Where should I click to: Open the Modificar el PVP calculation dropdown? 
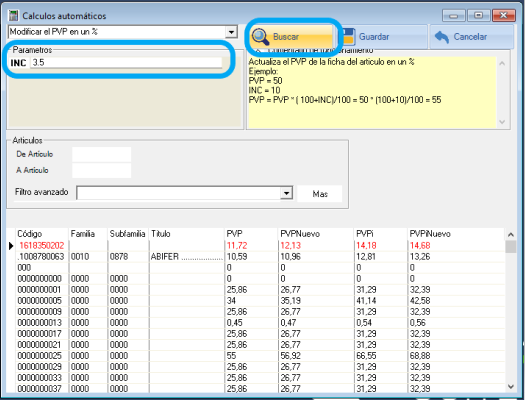click(x=231, y=32)
